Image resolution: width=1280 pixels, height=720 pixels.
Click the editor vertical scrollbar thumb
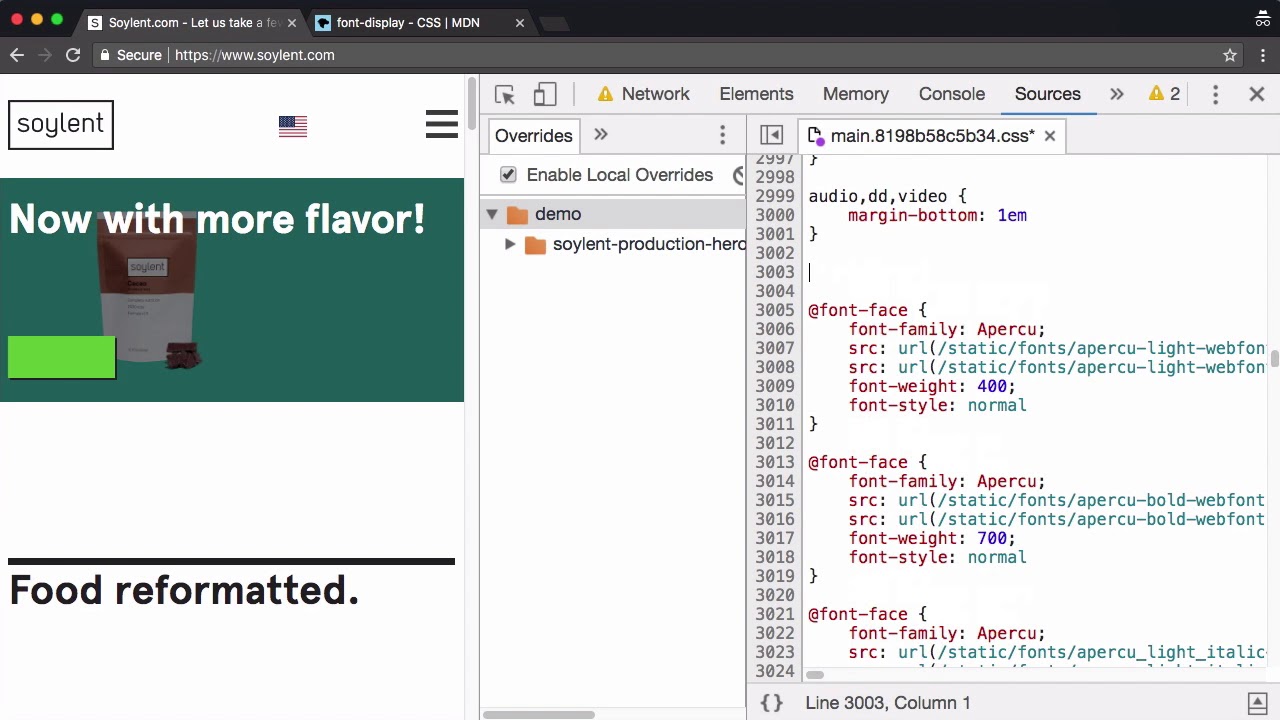pyautogui.click(x=1274, y=359)
